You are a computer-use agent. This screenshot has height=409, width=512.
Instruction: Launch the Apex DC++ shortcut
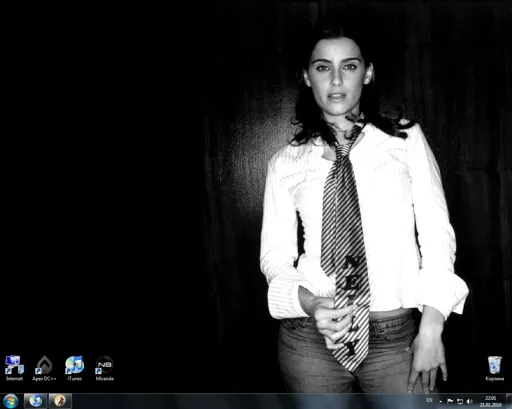(x=44, y=368)
